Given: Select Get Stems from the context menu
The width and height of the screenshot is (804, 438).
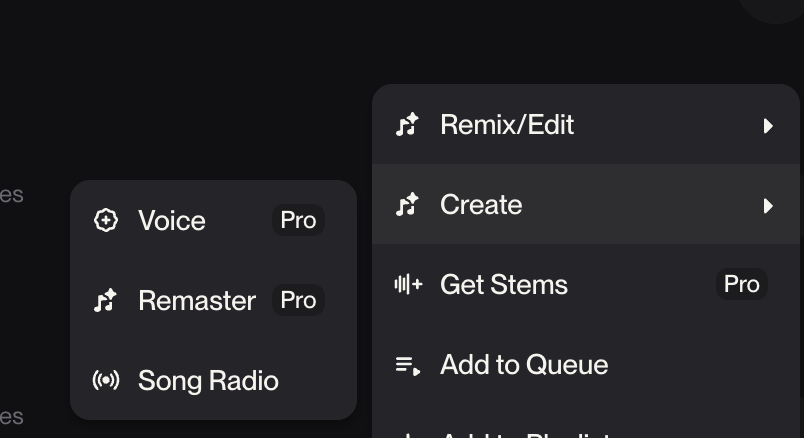Looking at the screenshot, I should tap(504, 285).
